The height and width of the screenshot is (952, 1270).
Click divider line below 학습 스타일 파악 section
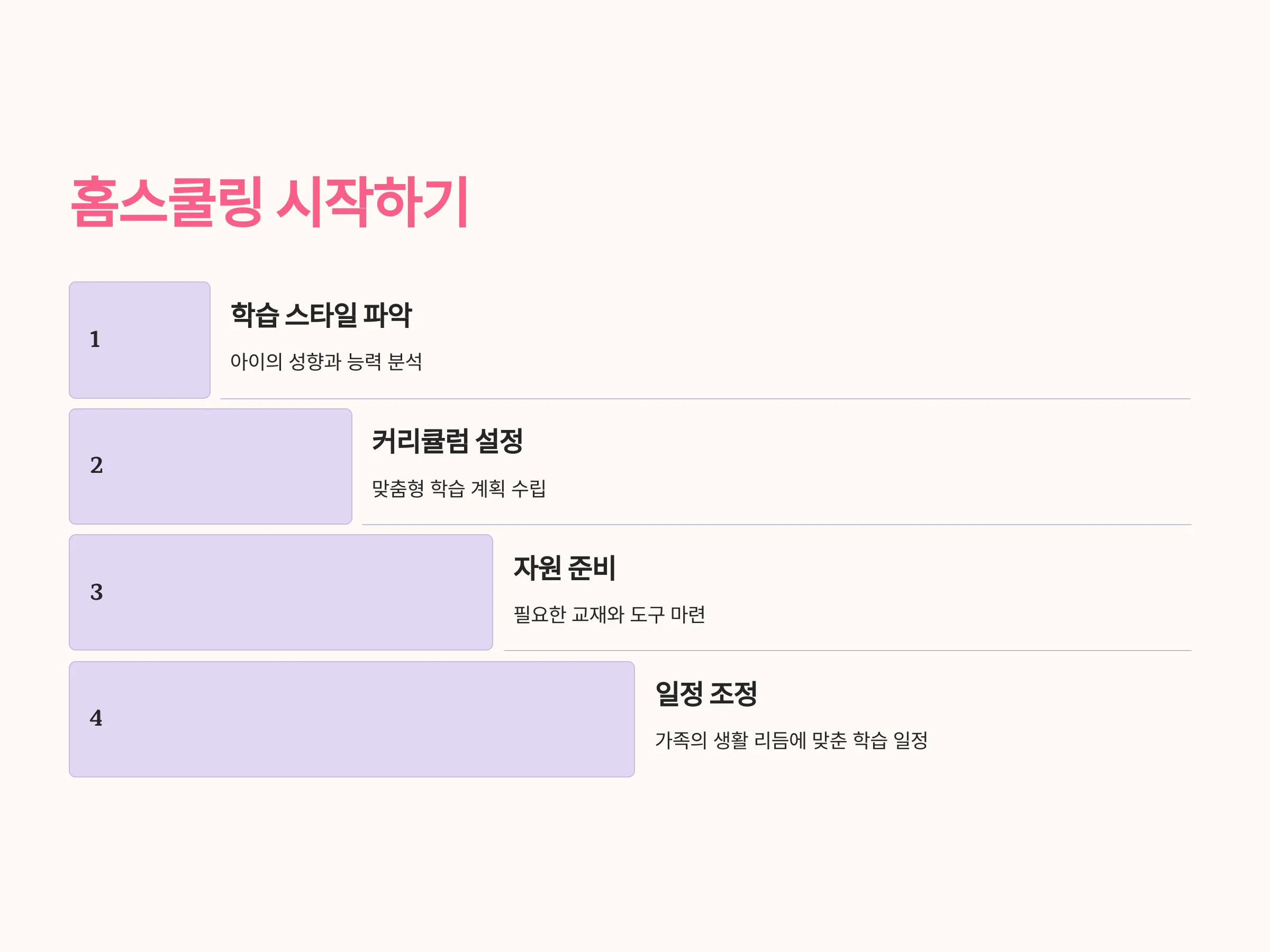click(705, 399)
